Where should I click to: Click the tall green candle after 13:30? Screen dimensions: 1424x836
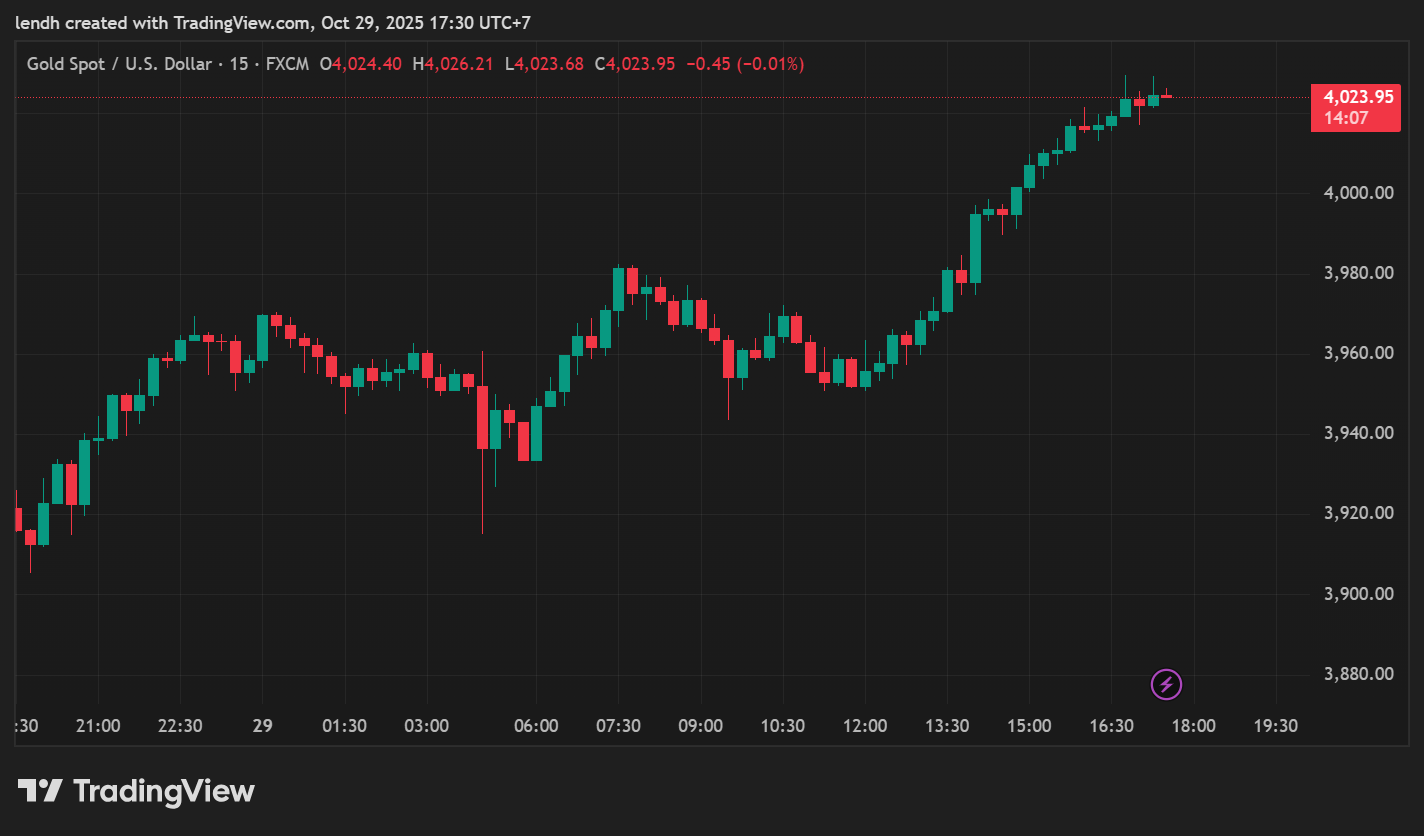tap(975, 248)
